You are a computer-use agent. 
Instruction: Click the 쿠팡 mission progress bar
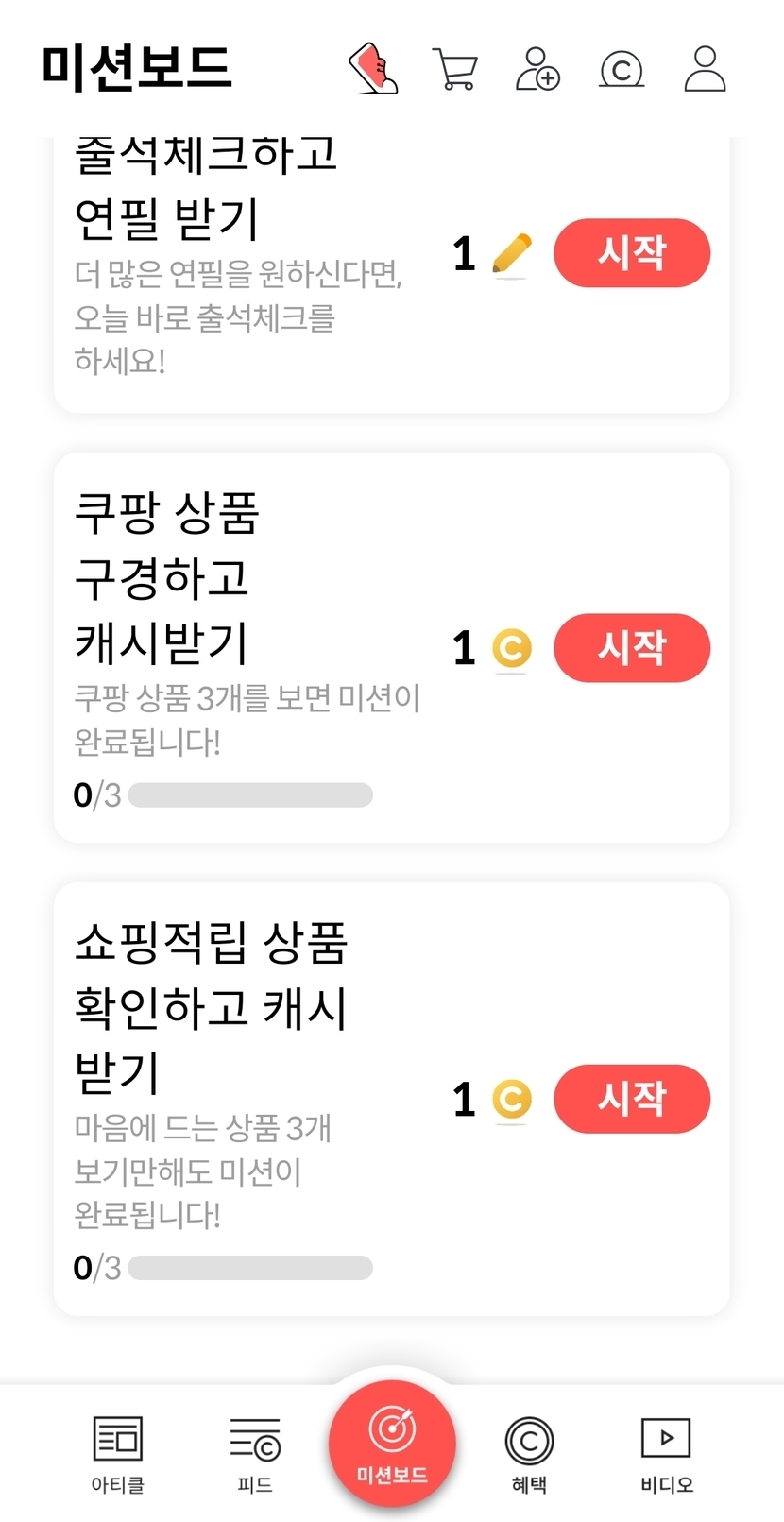250,795
